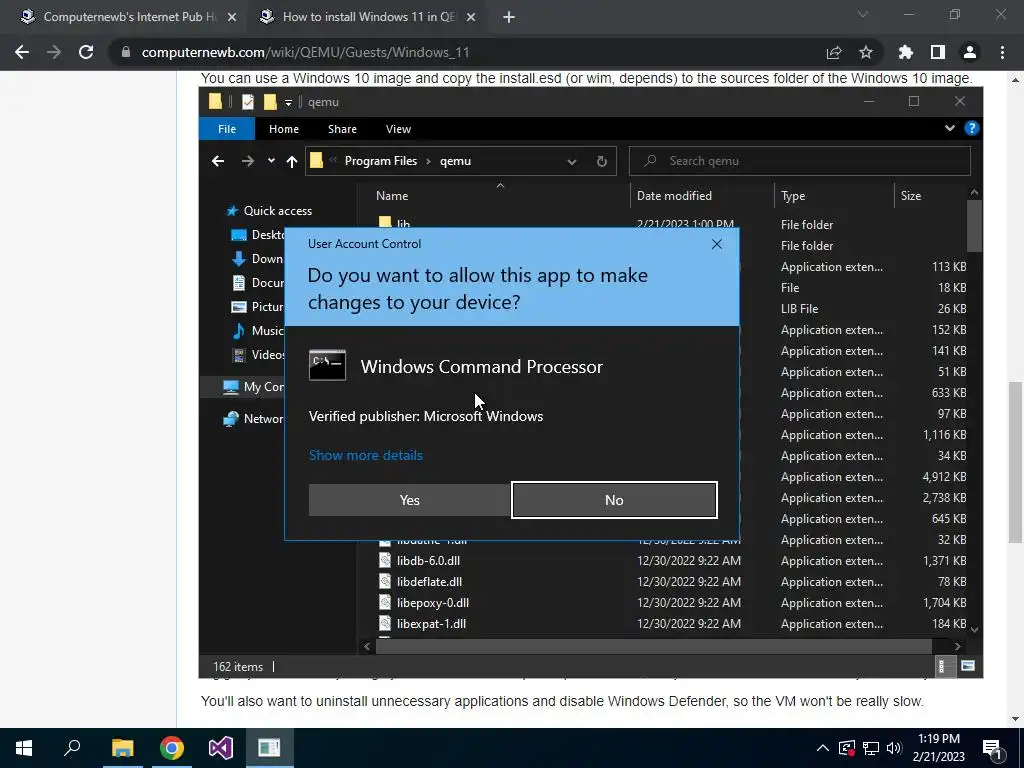Select Network in navigation pane

tap(253, 419)
